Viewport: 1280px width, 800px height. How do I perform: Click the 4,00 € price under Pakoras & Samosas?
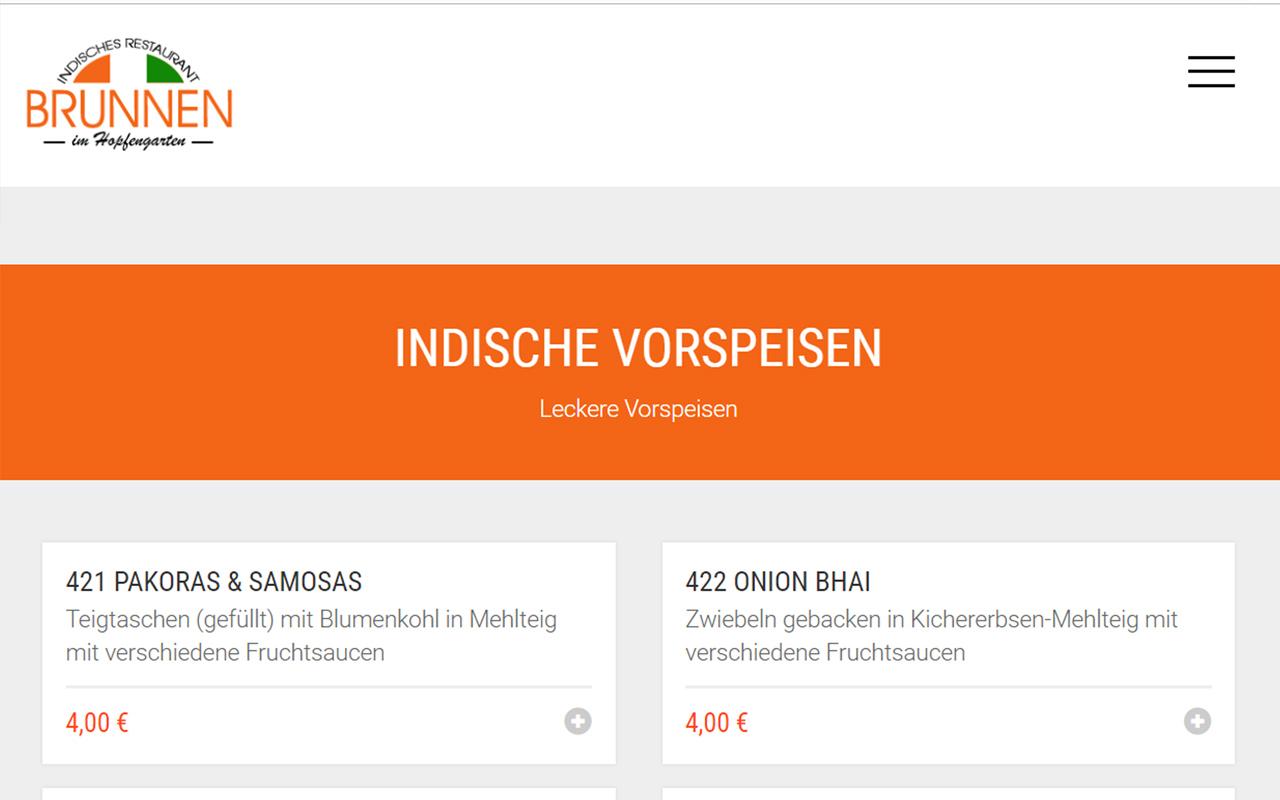97,722
